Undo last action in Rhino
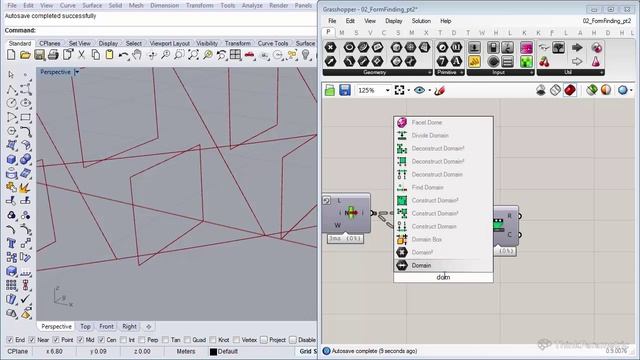The width and height of the screenshot is (640, 360). point(123,55)
